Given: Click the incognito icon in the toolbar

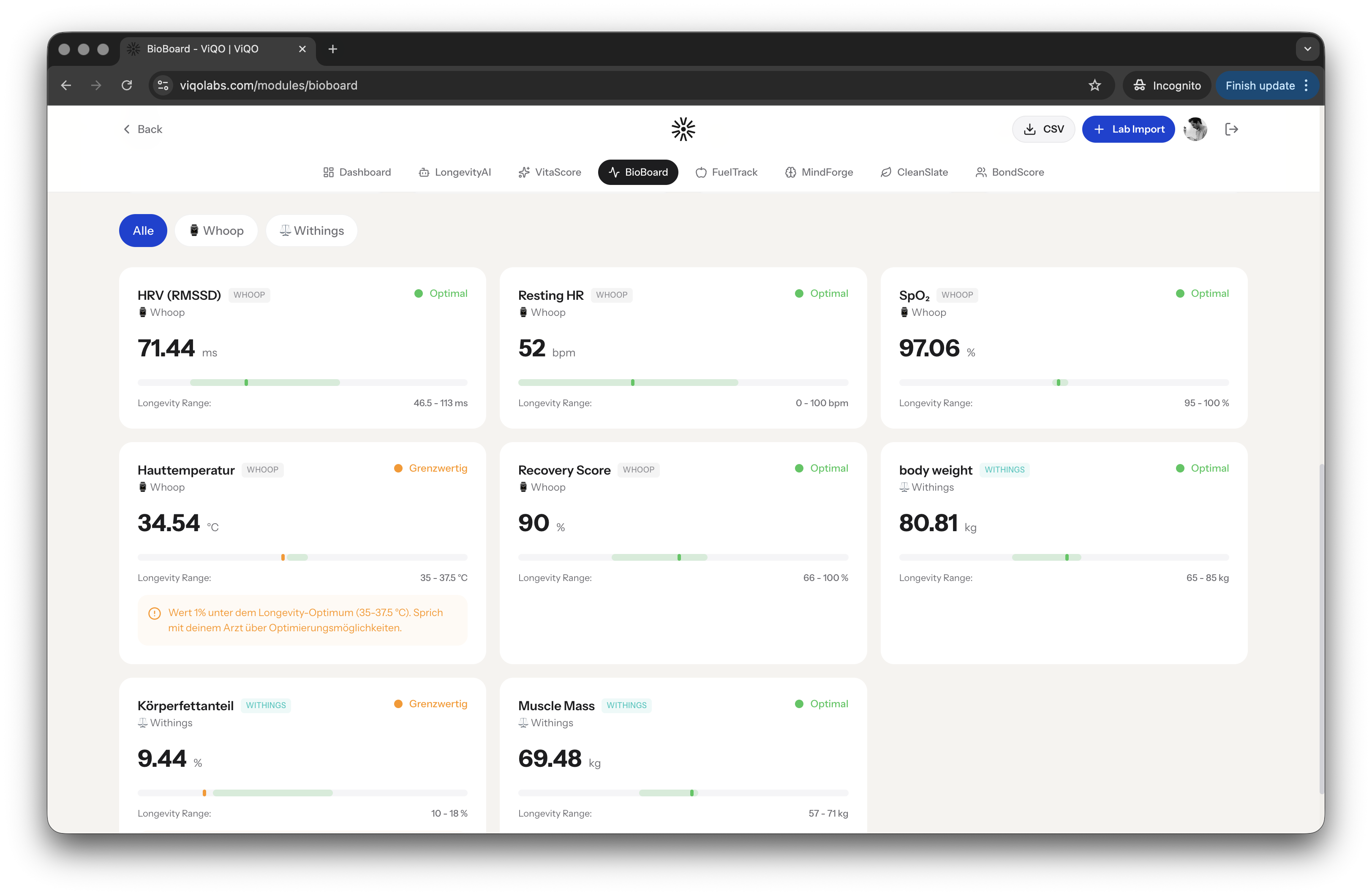Looking at the screenshot, I should point(1140,85).
